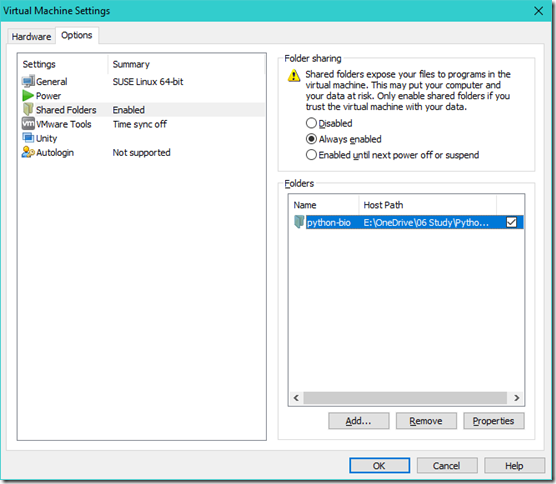
Task: Click the VMware Tools vm icon
Action: [28, 124]
